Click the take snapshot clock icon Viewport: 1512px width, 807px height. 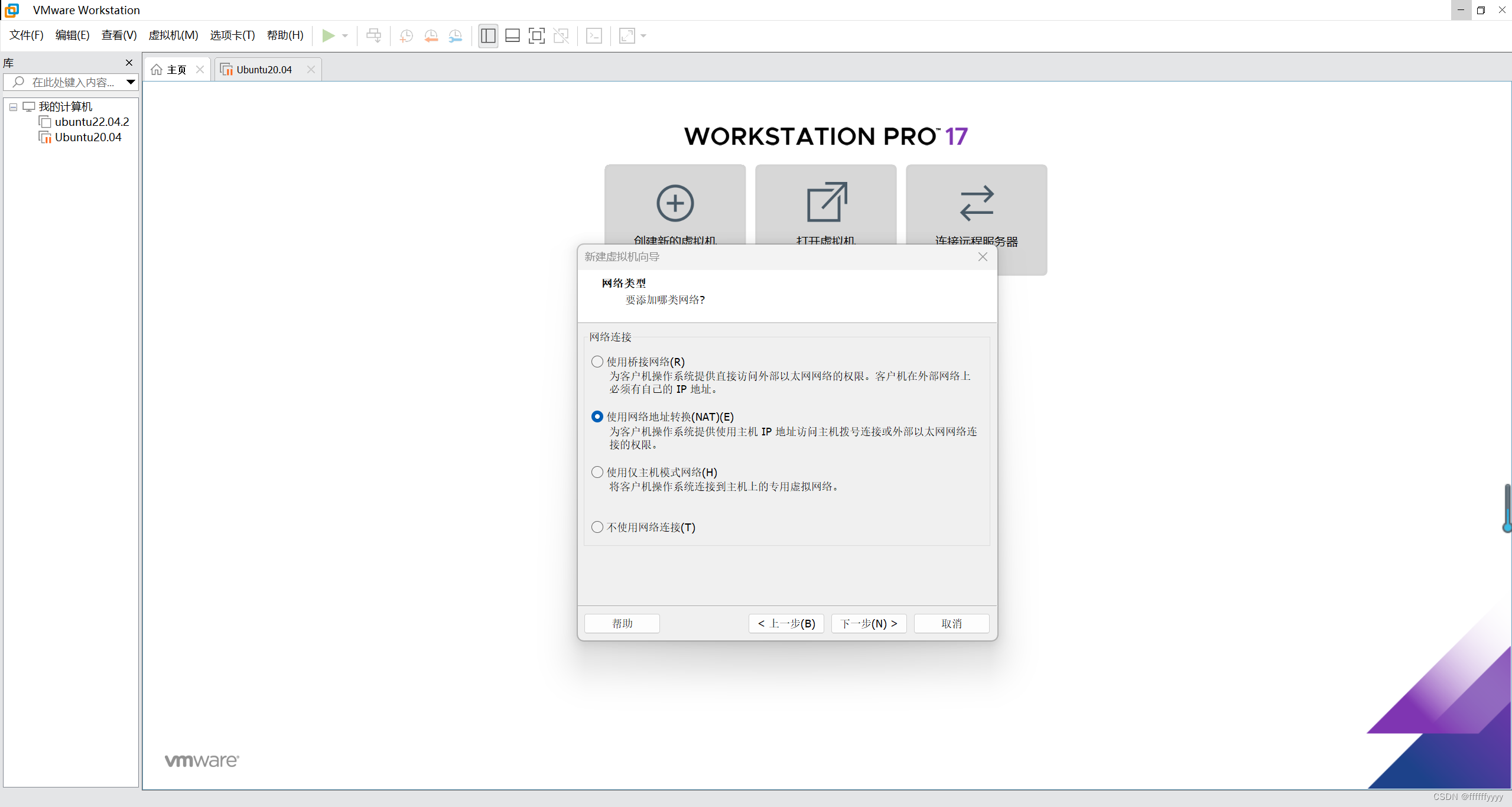tap(406, 35)
